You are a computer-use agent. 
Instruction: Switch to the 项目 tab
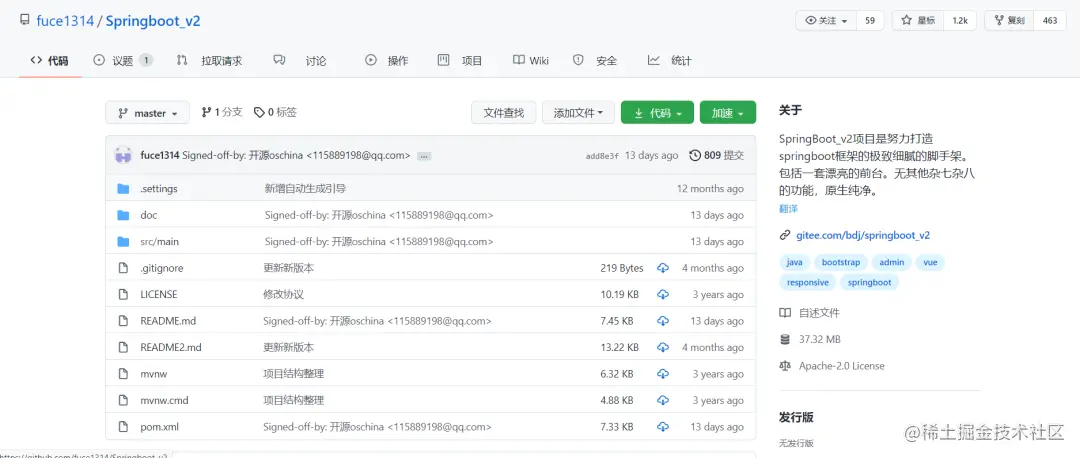point(460,61)
